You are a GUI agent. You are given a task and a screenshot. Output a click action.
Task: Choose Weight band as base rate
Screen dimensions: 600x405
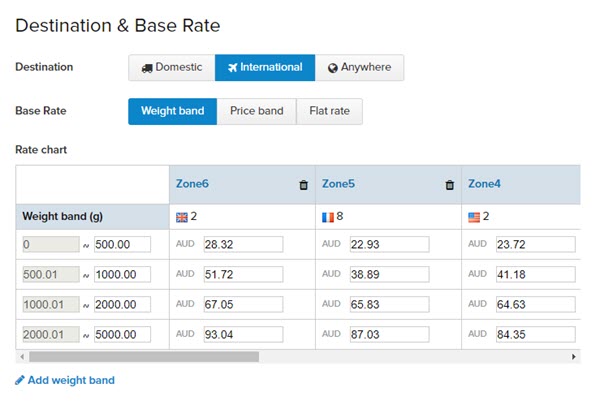(173, 111)
